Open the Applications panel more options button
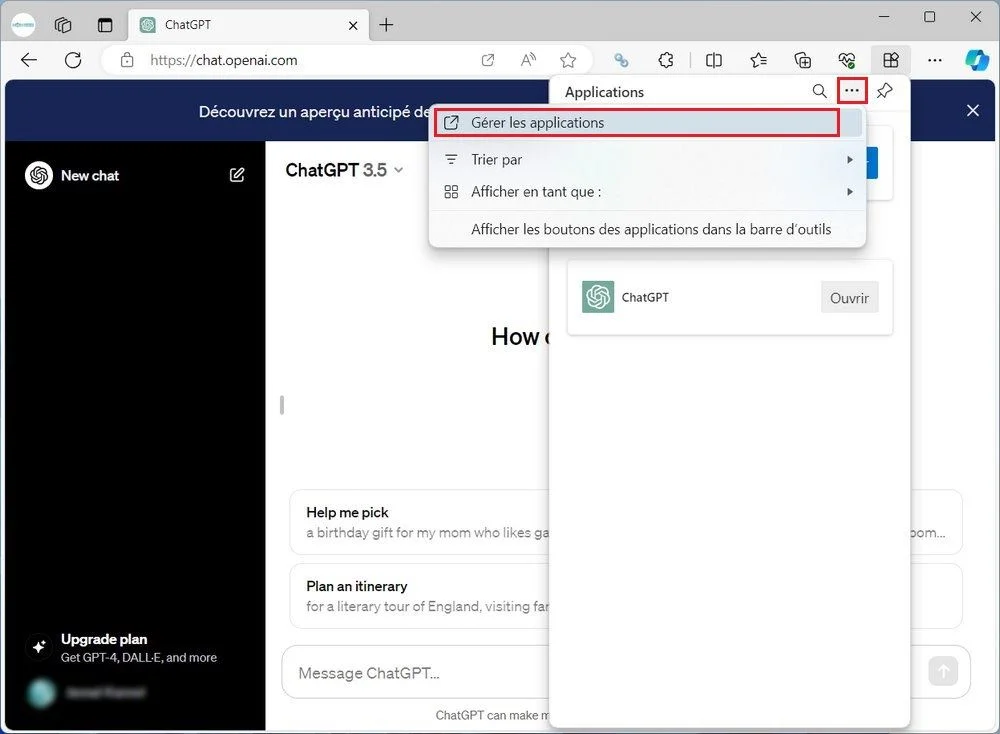The image size is (1000, 734). click(x=851, y=91)
